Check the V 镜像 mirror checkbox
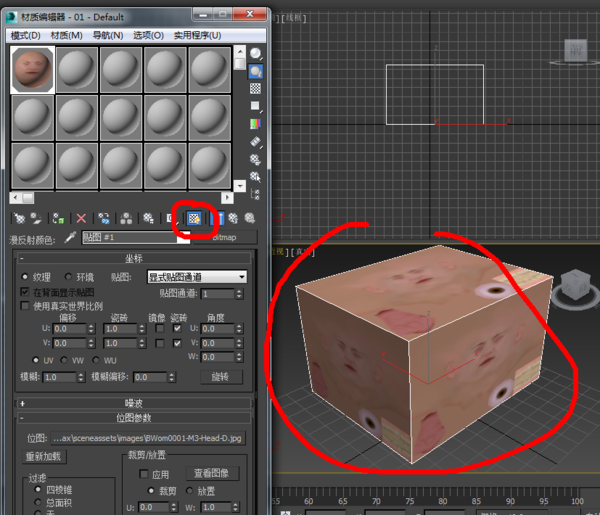The image size is (600, 515). [160, 343]
